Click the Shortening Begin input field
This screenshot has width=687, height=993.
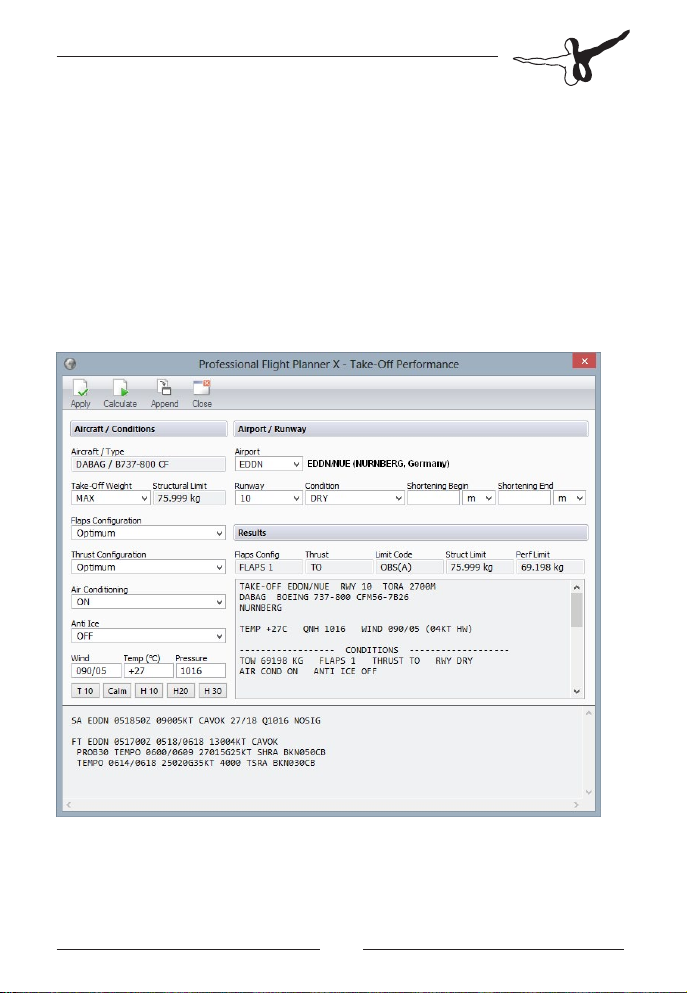coord(433,498)
